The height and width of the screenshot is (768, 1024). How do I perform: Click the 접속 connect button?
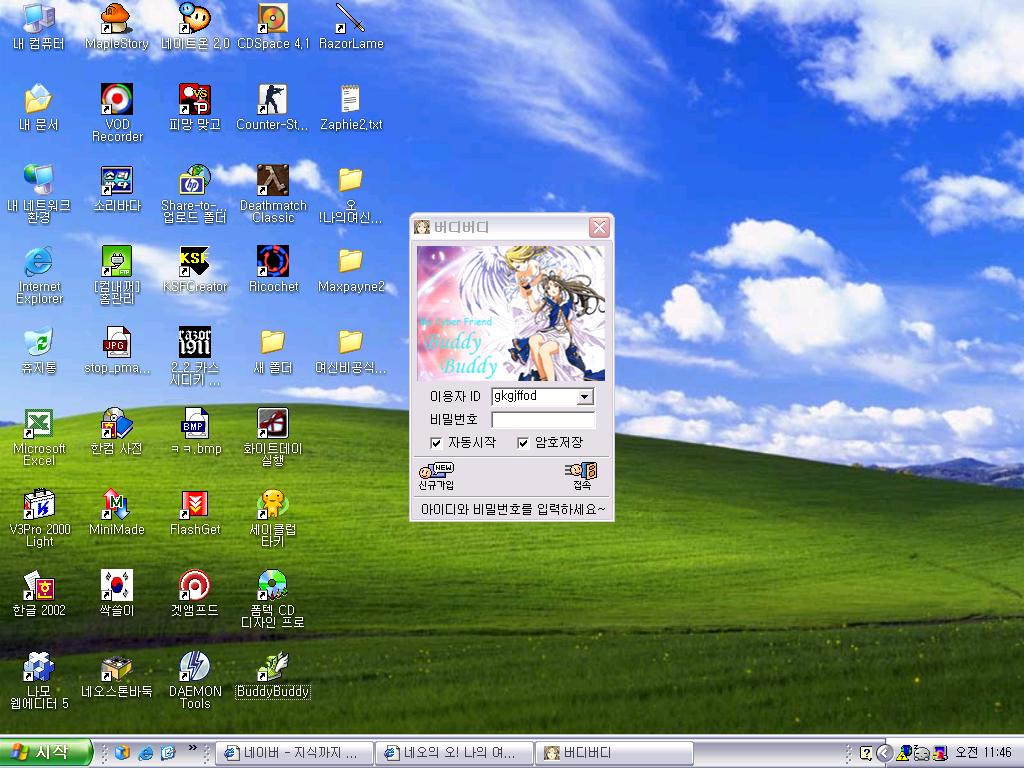[x=581, y=476]
